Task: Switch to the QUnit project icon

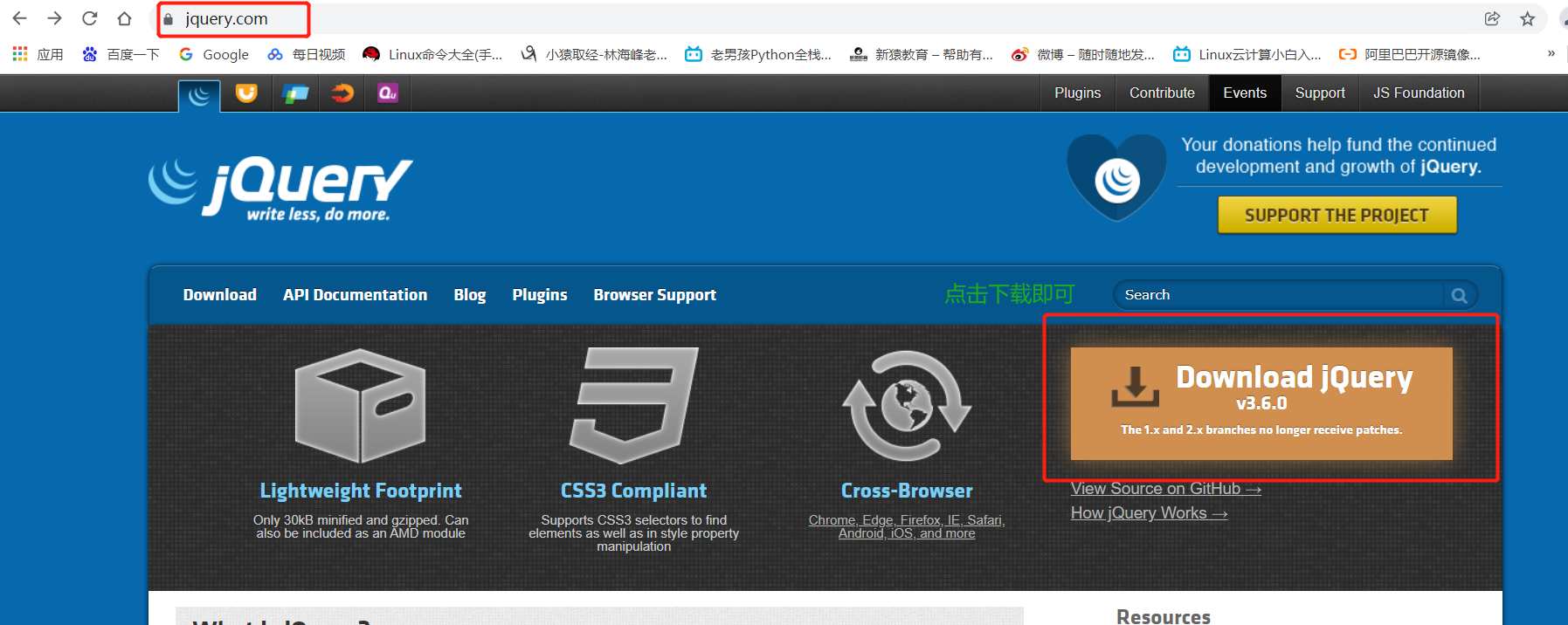Action: (x=388, y=93)
